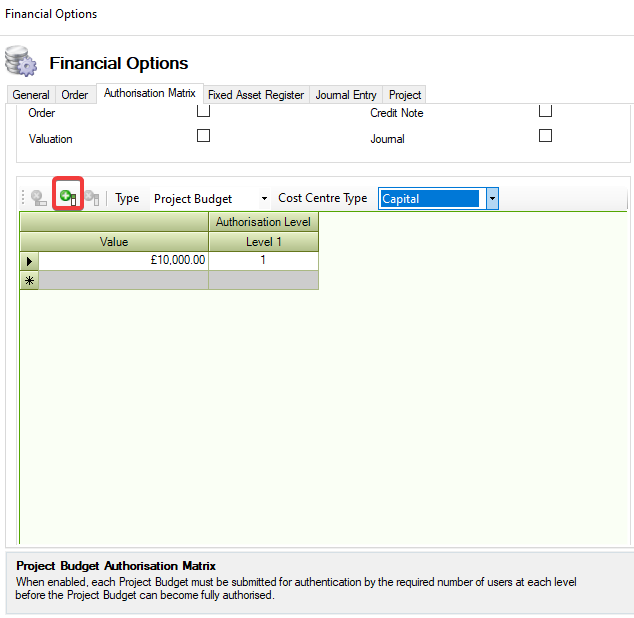The image size is (634, 618).
Task: Click the £10,000.00 value cell
Action: pyautogui.click(x=124, y=260)
